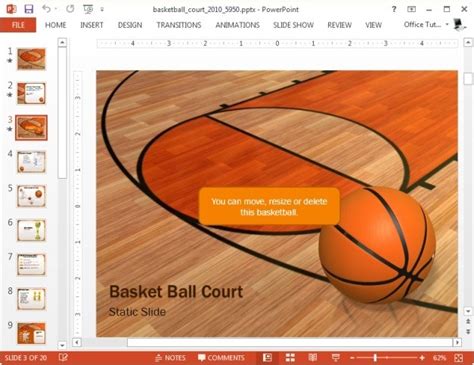This screenshot has width=474, height=365.
Task: Click SLIDE 3 OF 20 status indicator
Action: (26, 358)
